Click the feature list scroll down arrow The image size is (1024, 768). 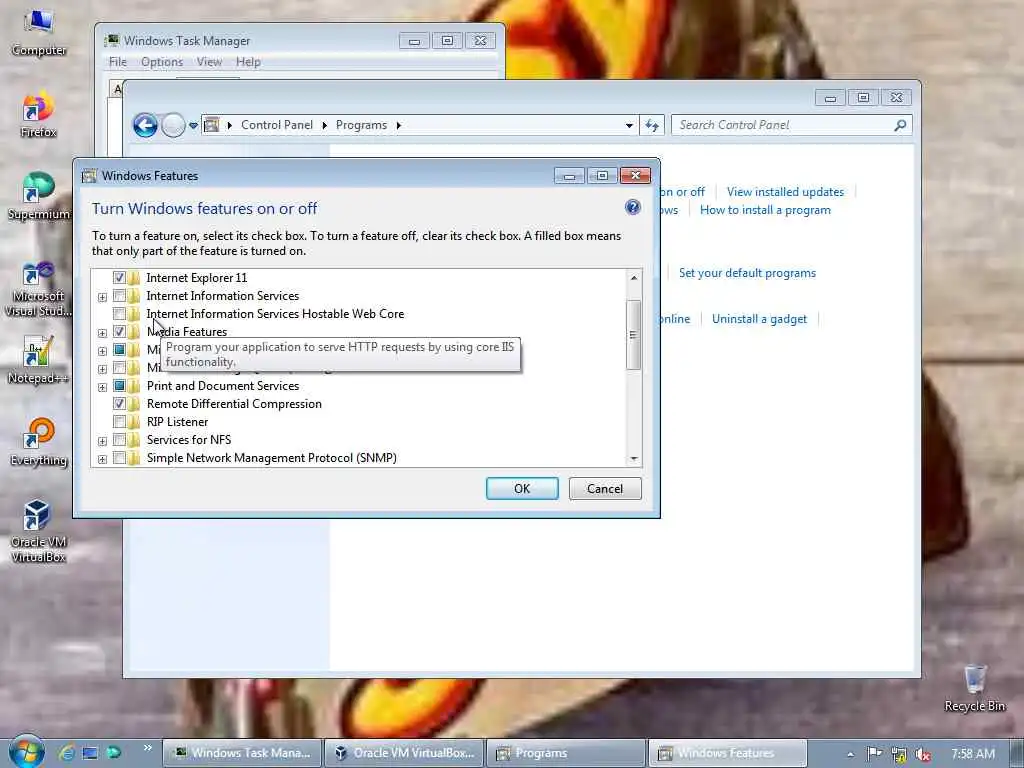(633, 458)
